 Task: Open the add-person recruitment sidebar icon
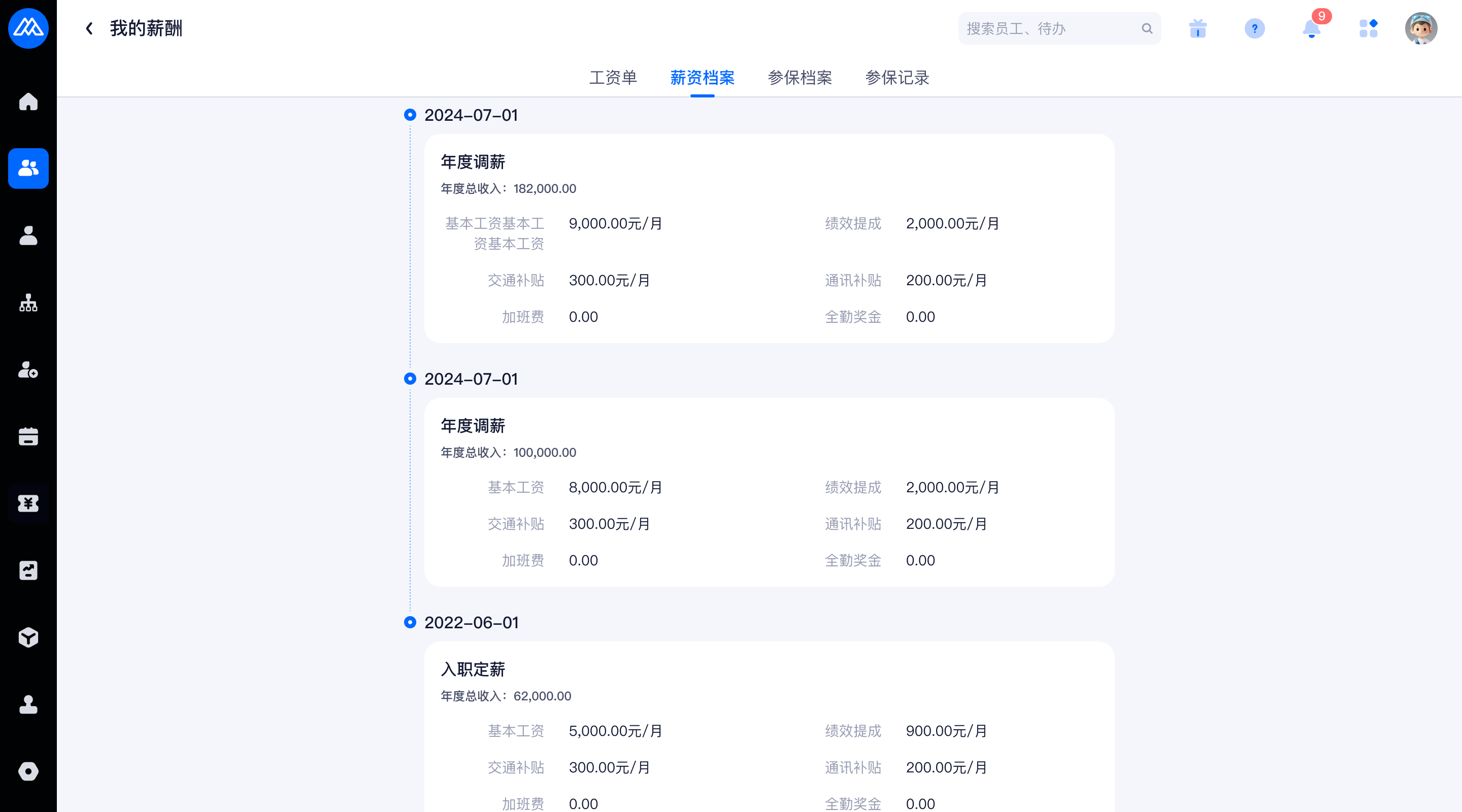[28, 370]
